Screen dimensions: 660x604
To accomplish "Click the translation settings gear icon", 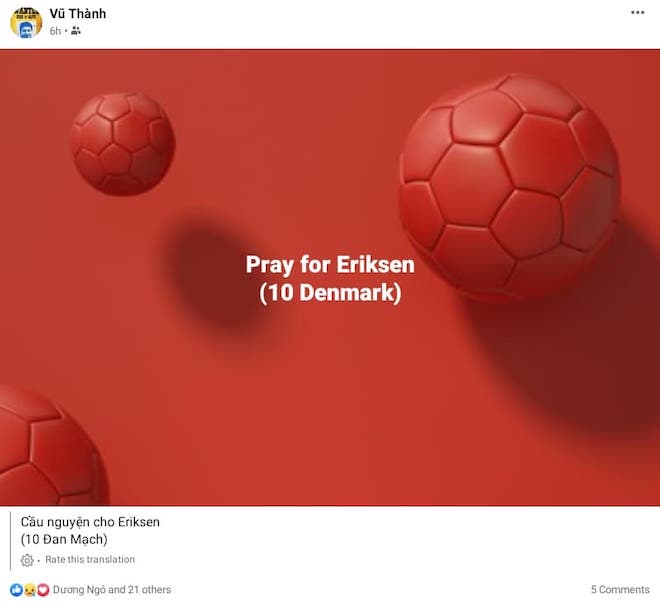I will [27, 560].
